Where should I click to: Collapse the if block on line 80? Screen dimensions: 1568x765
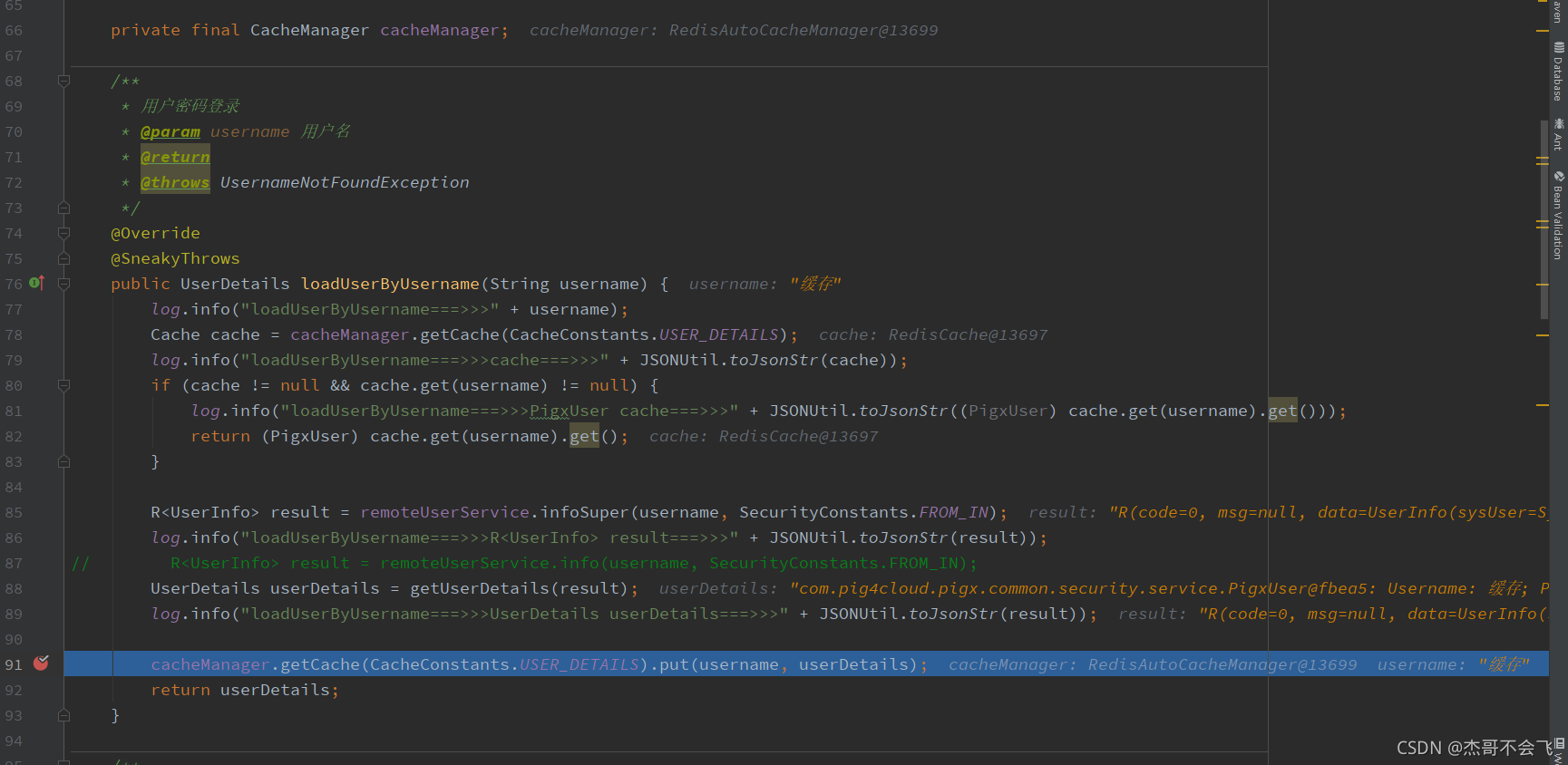tap(63, 385)
